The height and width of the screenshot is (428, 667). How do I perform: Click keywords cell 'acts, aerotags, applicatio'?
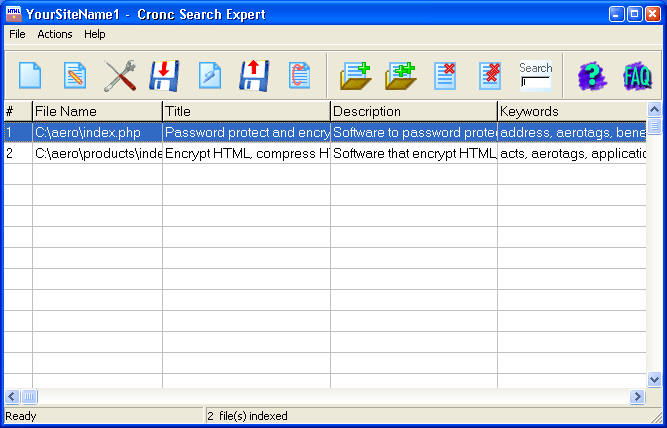tap(572, 153)
